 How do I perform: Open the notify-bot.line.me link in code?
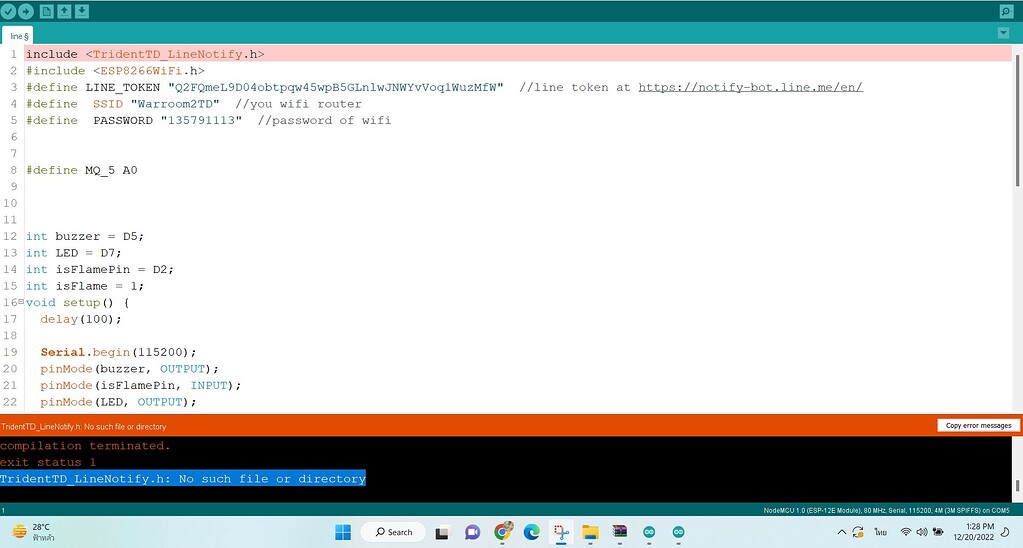(750, 87)
